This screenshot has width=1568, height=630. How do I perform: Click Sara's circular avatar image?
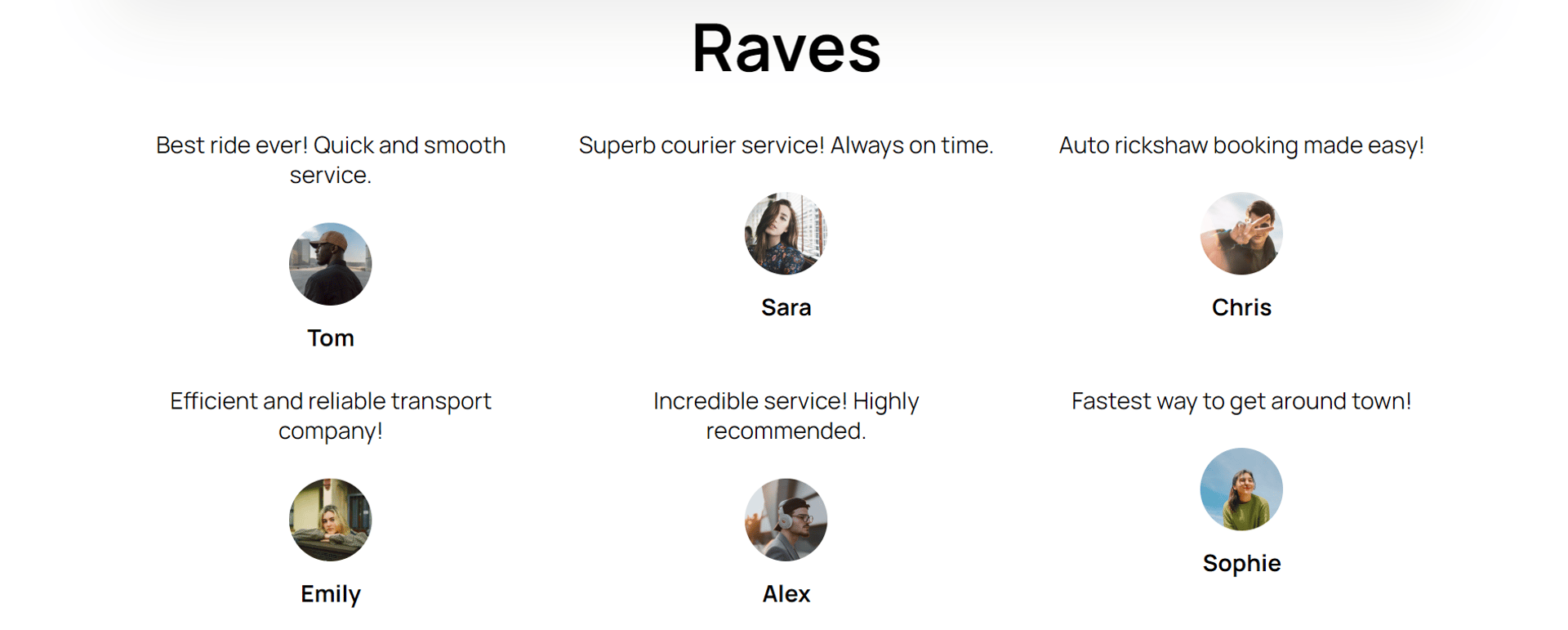(786, 234)
